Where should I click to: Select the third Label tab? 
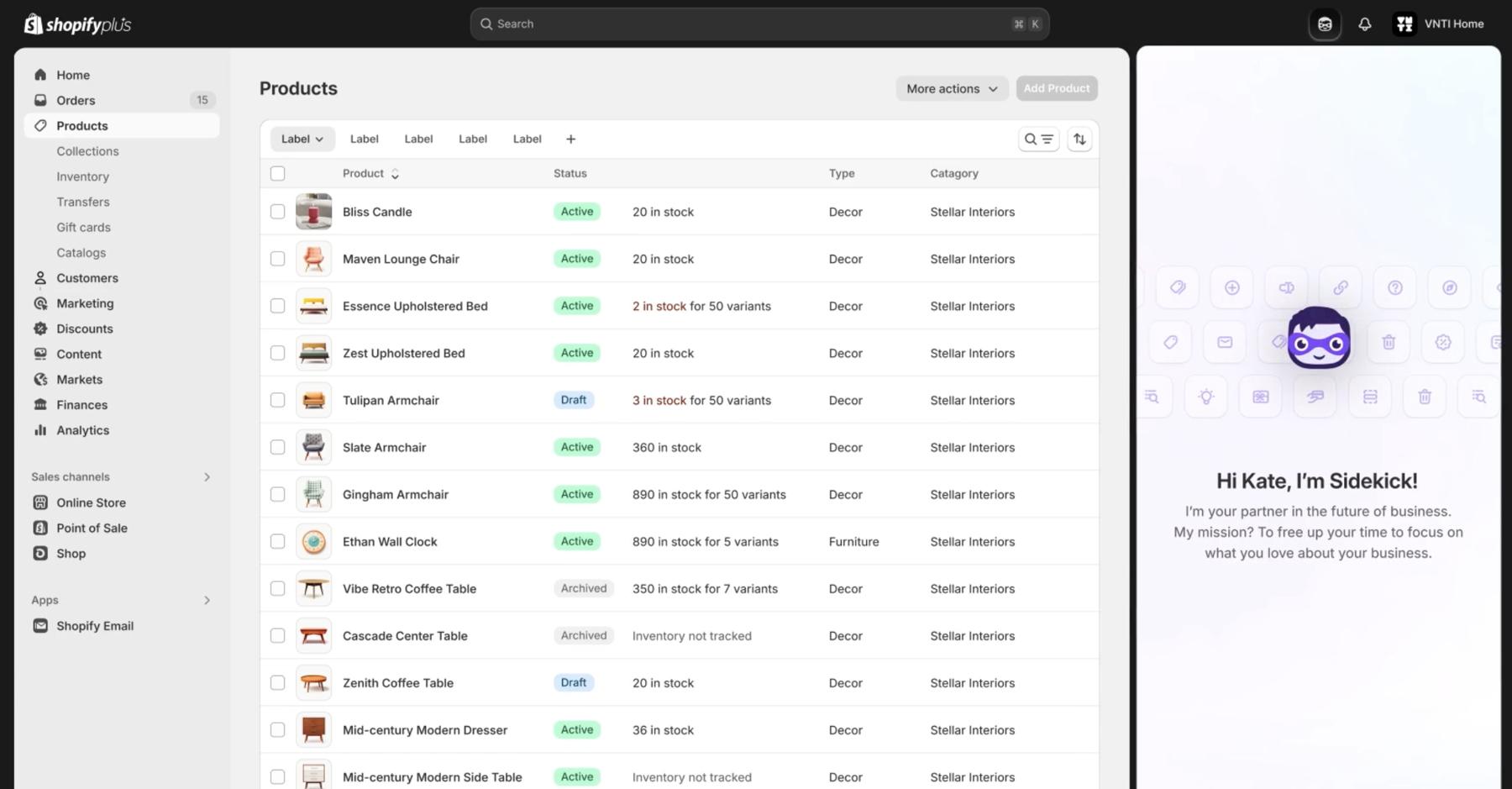tap(418, 139)
